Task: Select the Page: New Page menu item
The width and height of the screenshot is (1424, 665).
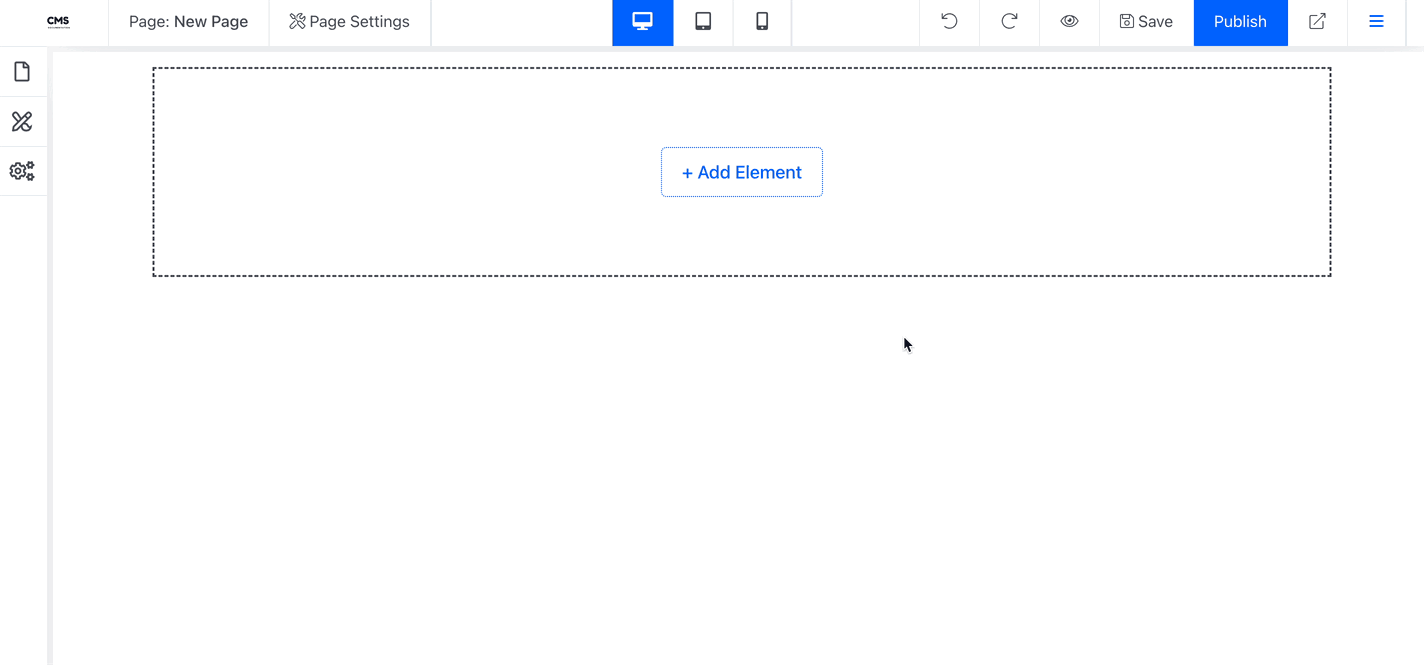Action: coord(188,21)
